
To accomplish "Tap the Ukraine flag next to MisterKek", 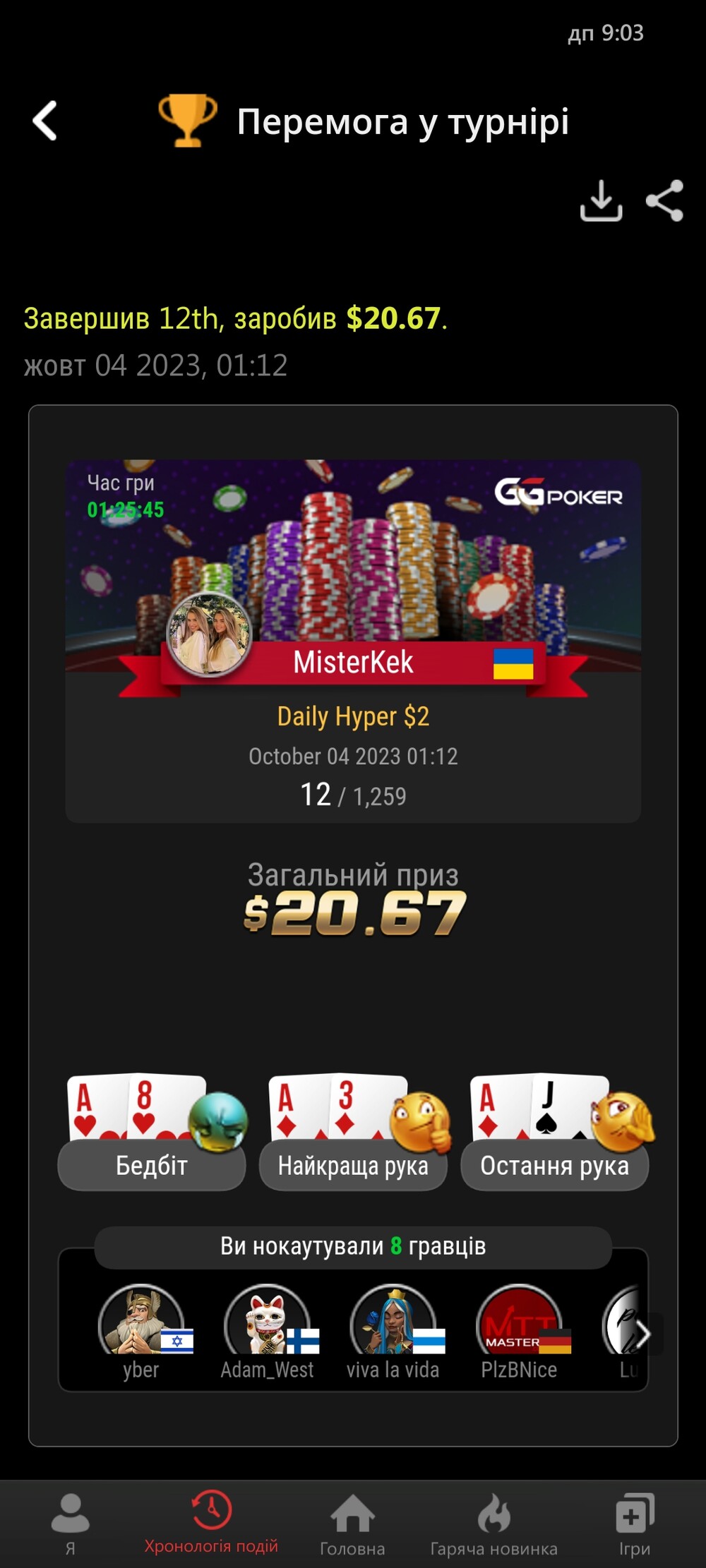I will (x=513, y=664).
